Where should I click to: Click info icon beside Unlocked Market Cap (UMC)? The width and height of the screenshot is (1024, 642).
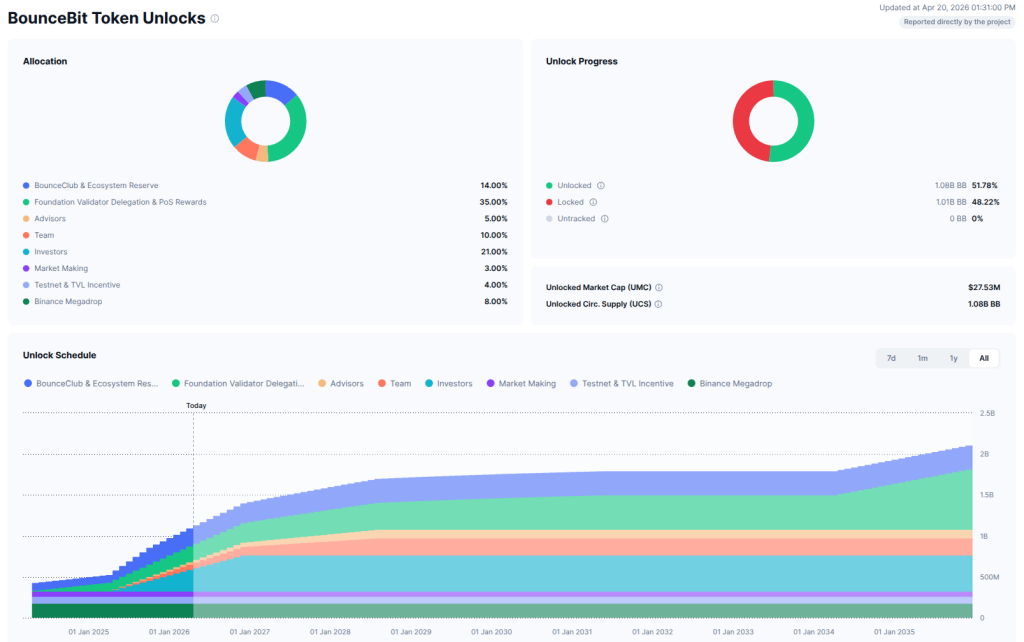click(x=659, y=287)
